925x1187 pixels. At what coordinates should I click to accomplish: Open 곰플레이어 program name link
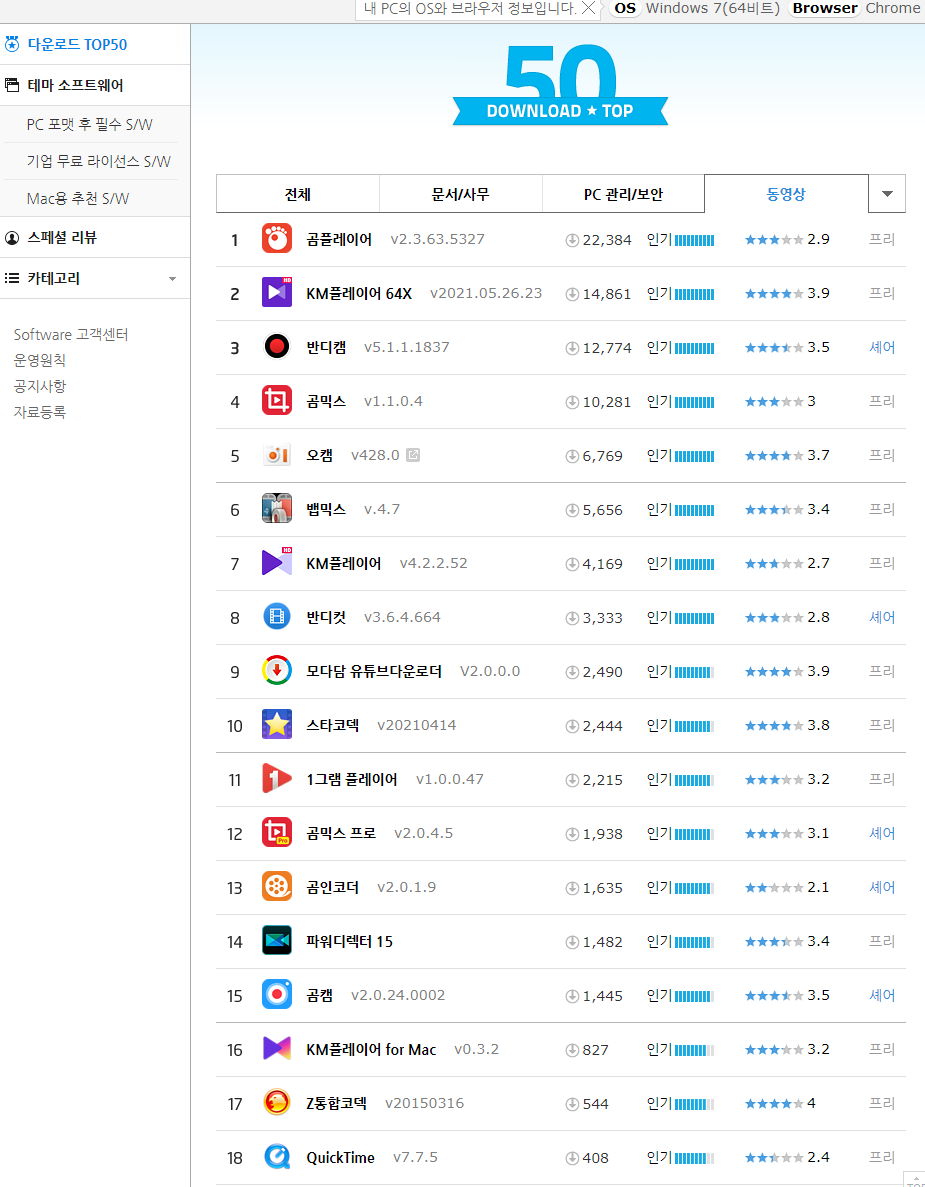click(339, 239)
